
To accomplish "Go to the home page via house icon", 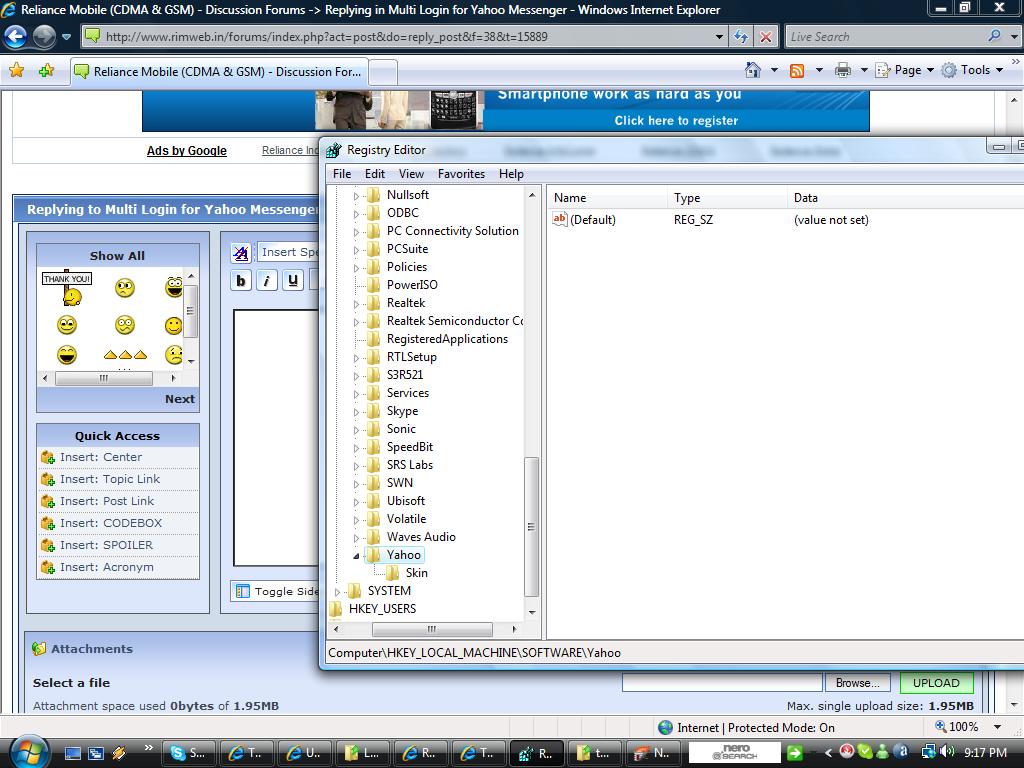I will 752,70.
